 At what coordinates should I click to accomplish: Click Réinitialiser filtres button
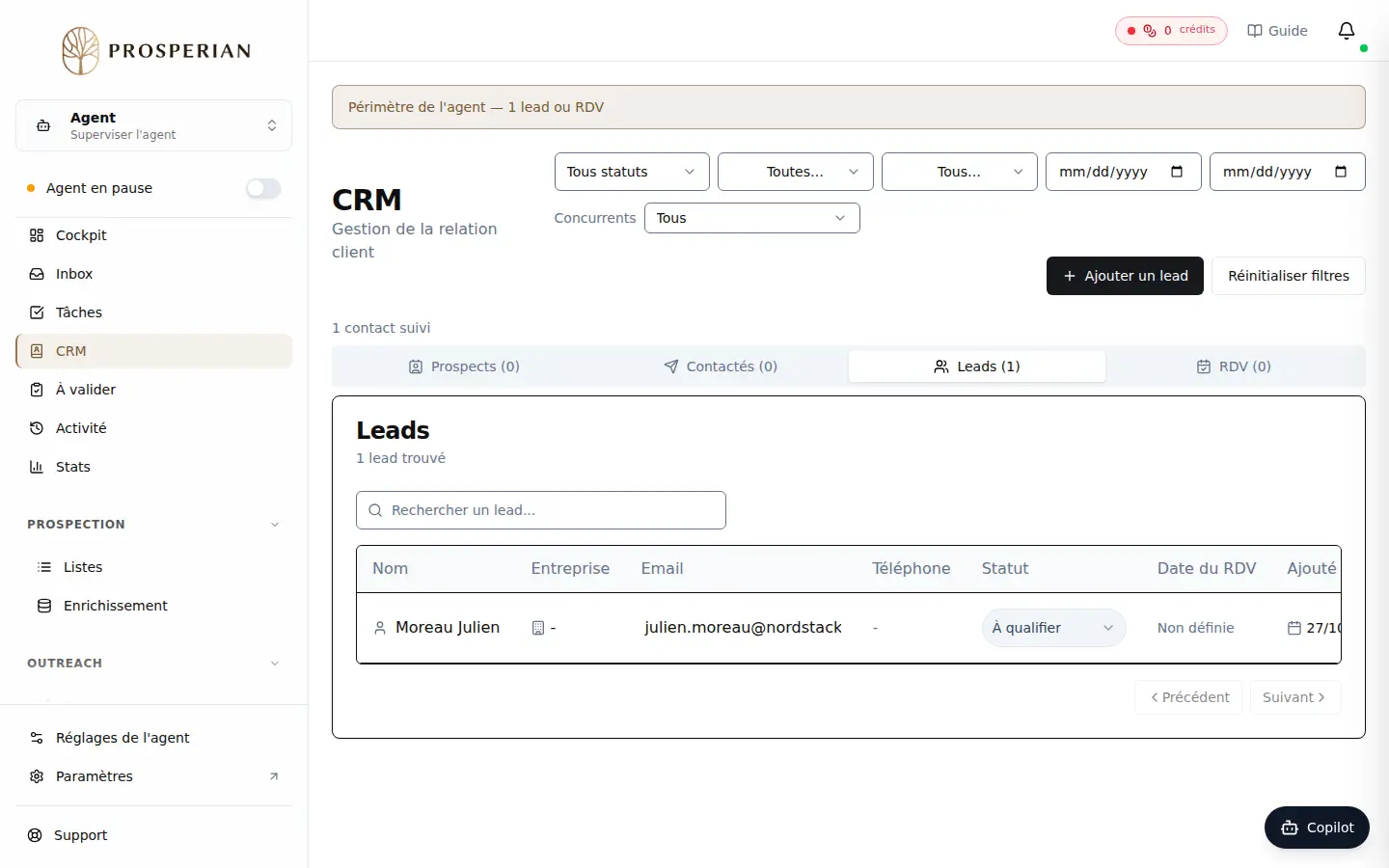point(1289,276)
